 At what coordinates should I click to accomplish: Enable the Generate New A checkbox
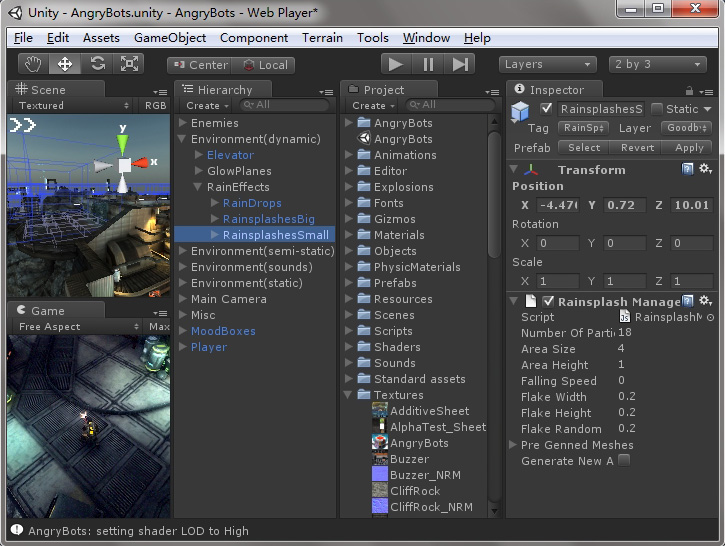pos(624,460)
